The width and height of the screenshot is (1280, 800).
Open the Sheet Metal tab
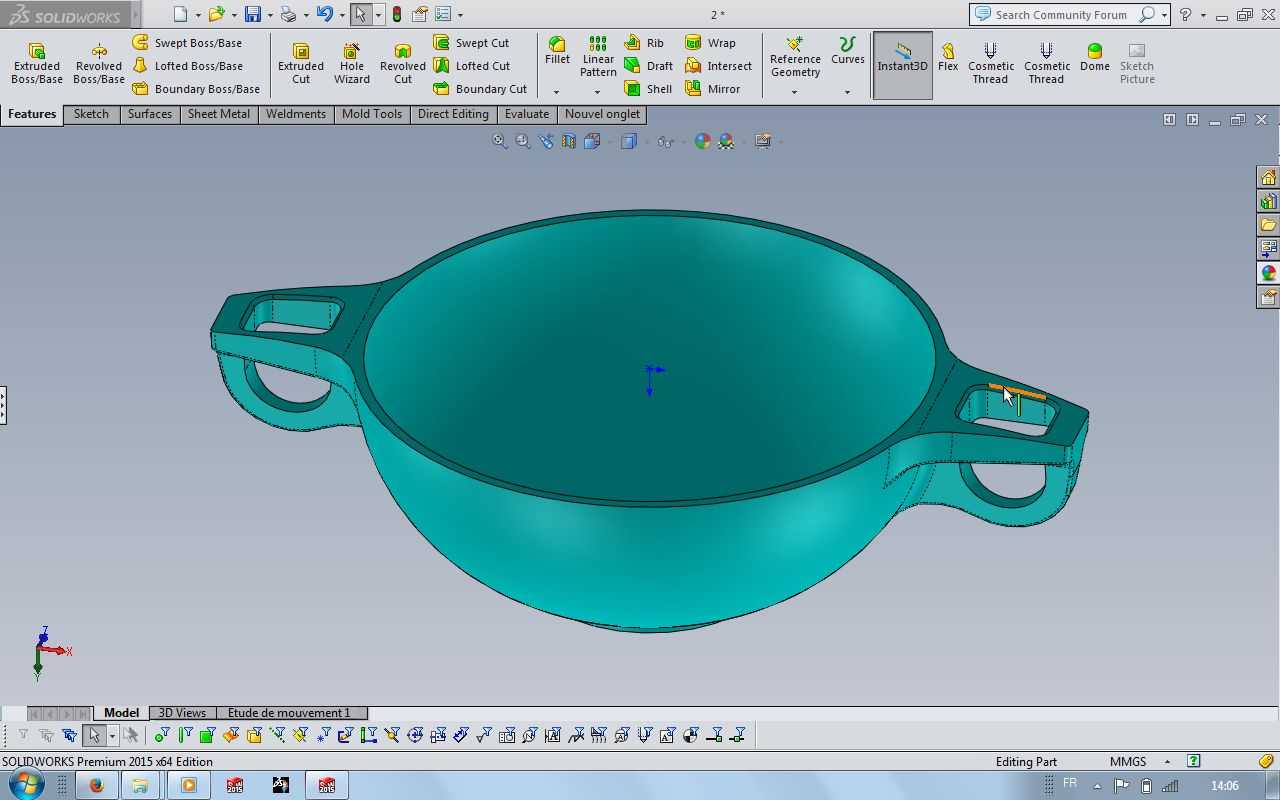click(219, 114)
